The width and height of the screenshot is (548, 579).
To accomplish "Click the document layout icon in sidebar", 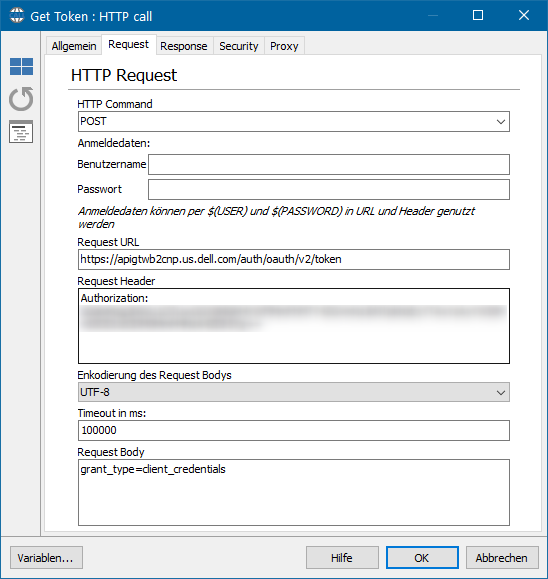I will 21,131.
